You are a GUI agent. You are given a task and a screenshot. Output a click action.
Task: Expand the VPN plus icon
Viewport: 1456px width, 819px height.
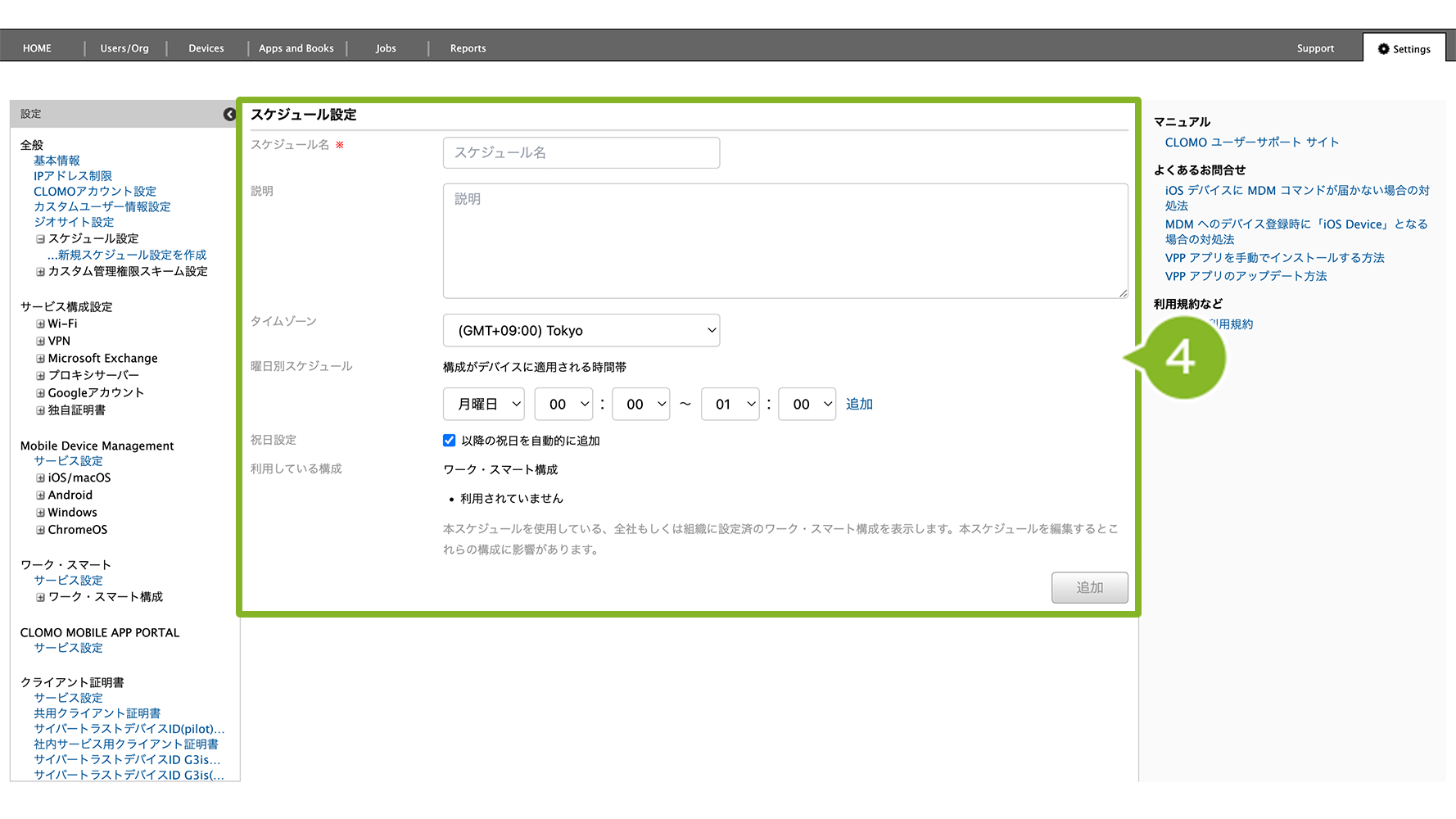tap(40, 342)
